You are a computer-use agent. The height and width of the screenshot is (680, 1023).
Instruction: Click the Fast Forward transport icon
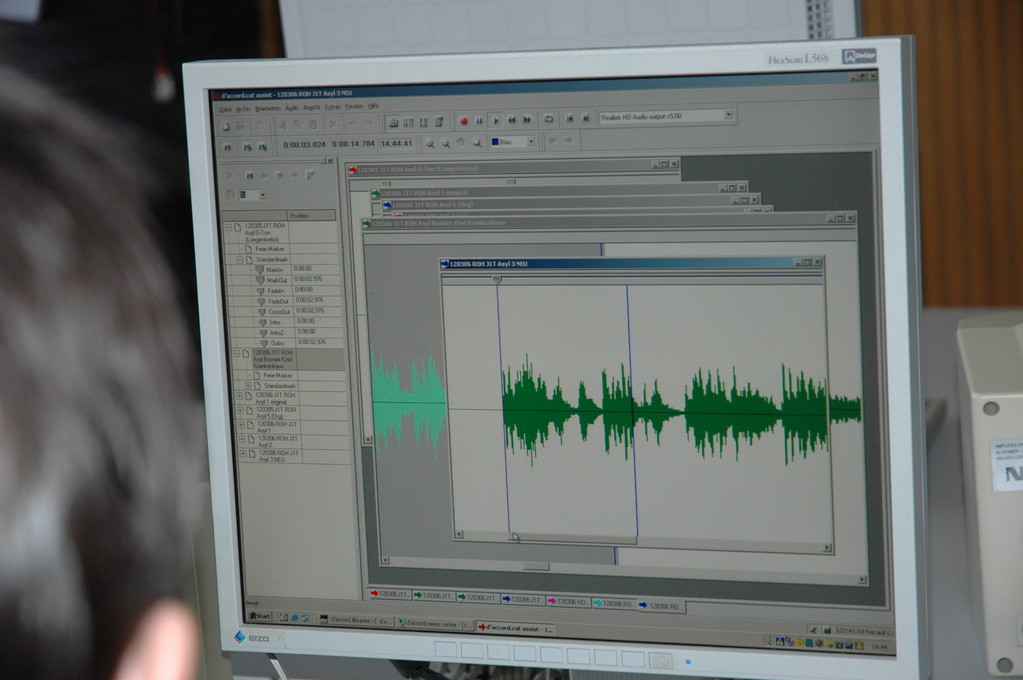point(527,120)
